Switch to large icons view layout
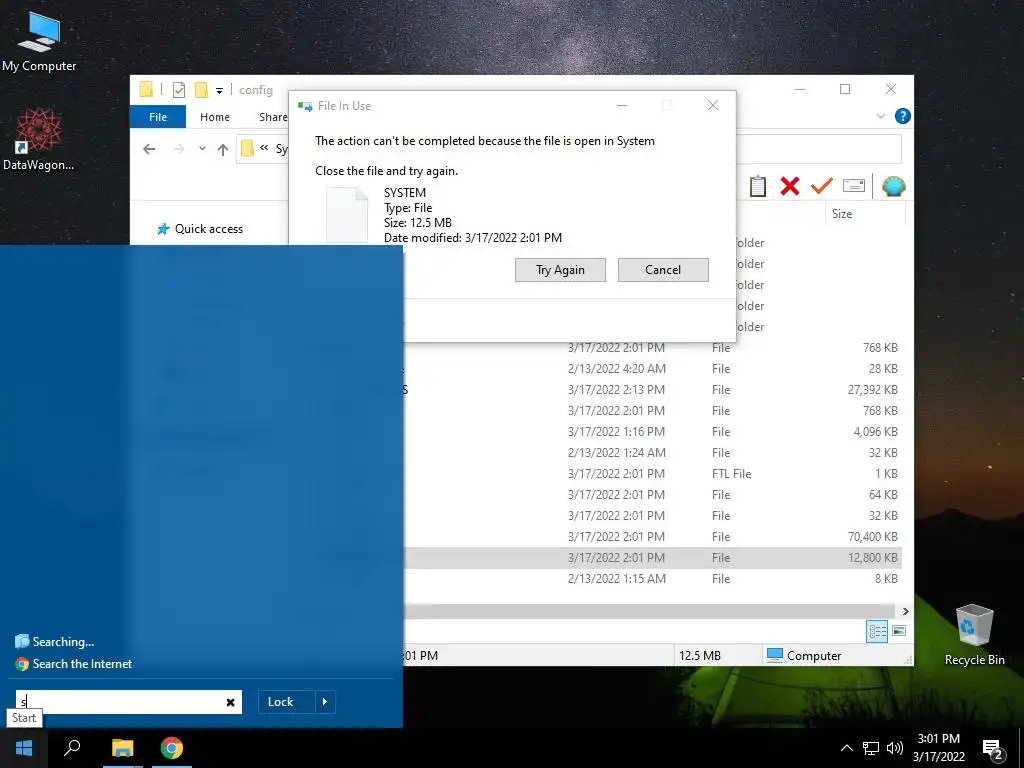1024x768 pixels. (899, 631)
